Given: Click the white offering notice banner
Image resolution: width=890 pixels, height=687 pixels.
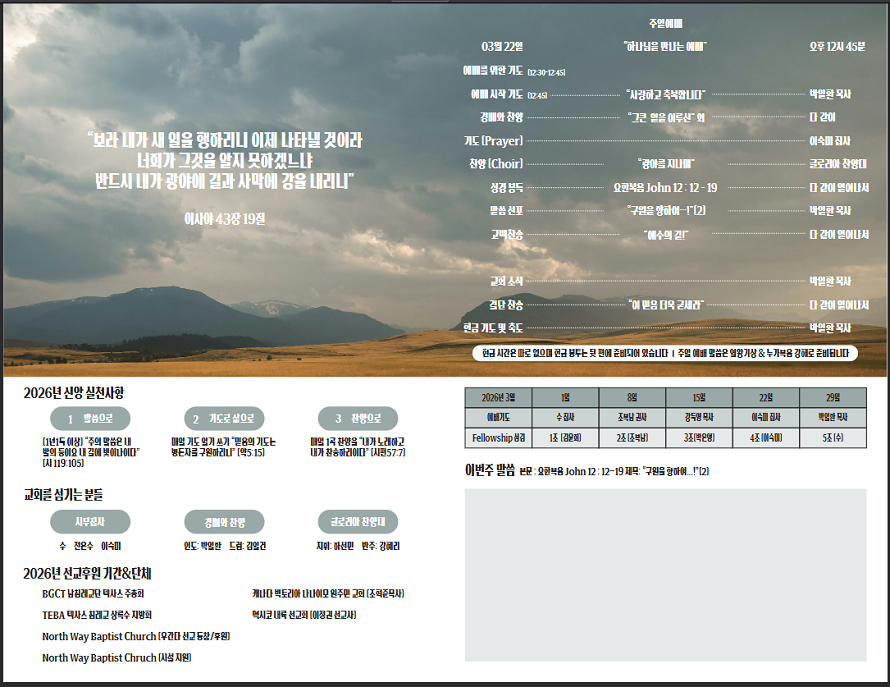Looking at the screenshot, I should (x=665, y=353).
